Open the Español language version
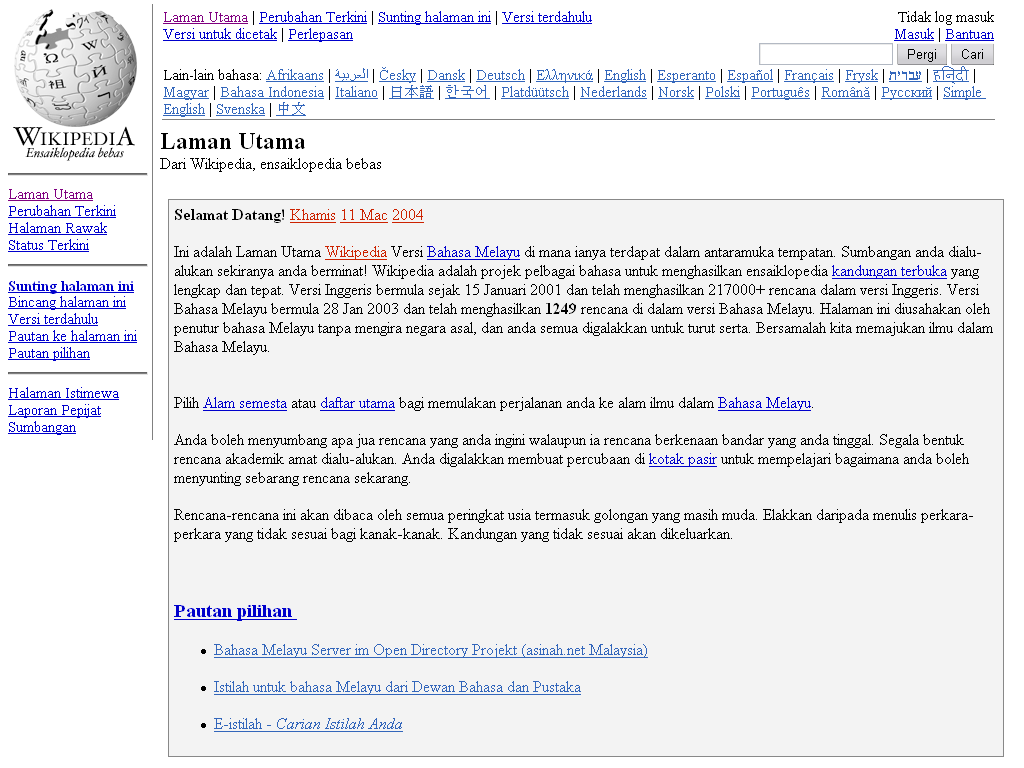Screen dimensions: 1024x768 tap(750, 76)
